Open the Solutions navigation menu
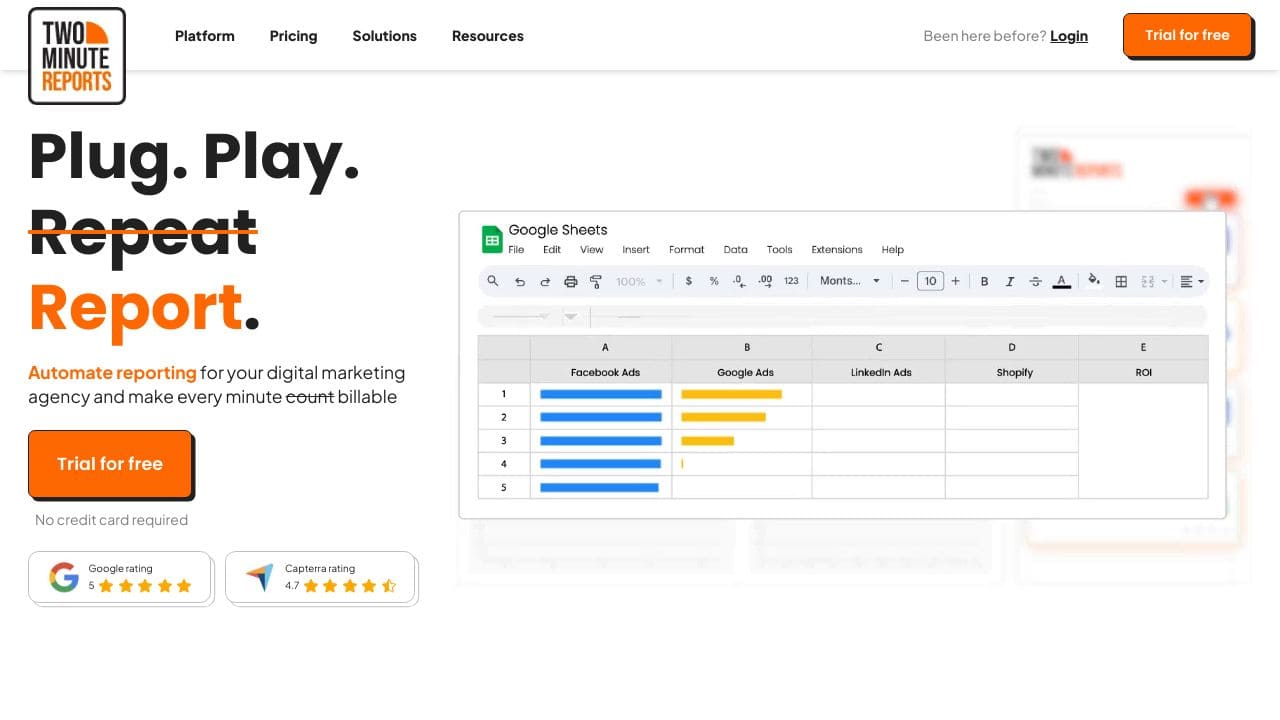Viewport: 1280px width, 720px height. [384, 36]
